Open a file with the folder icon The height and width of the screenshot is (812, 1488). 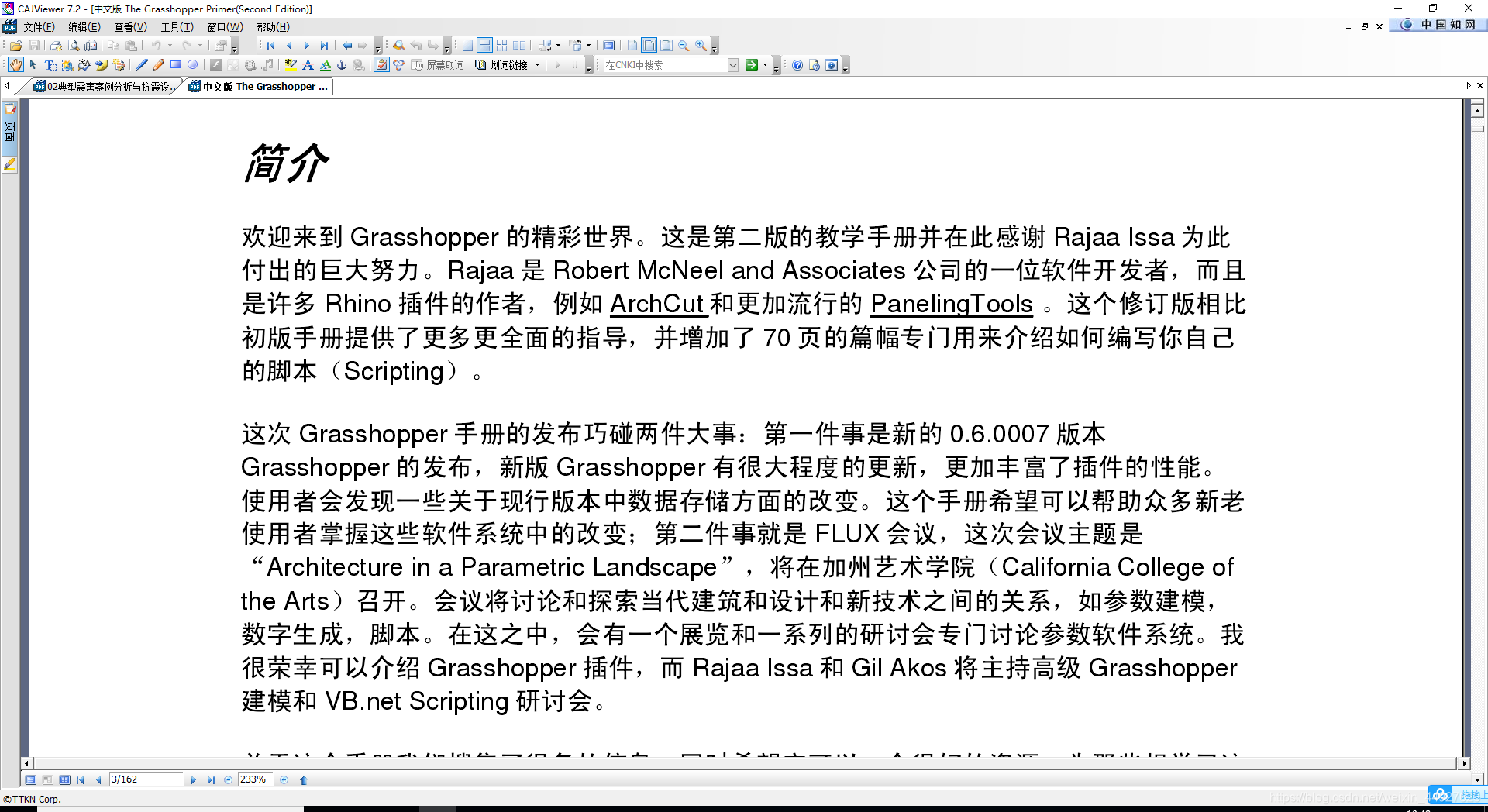click(16, 46)
